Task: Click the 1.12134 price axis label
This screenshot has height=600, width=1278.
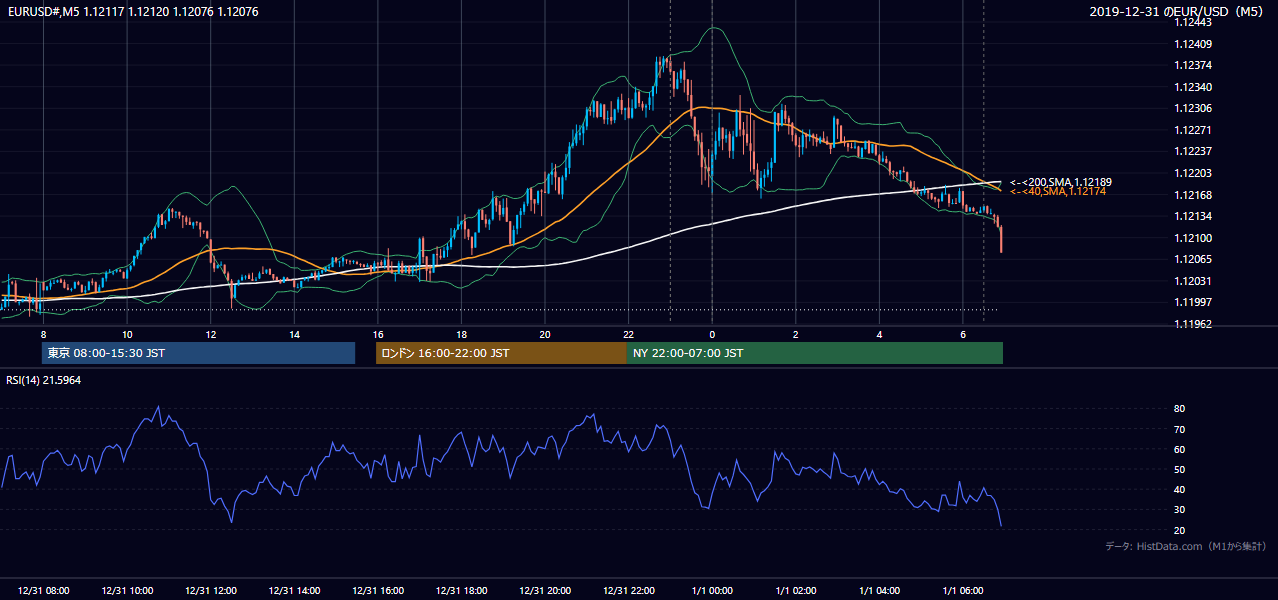Action: click(x=1192, y=216)
